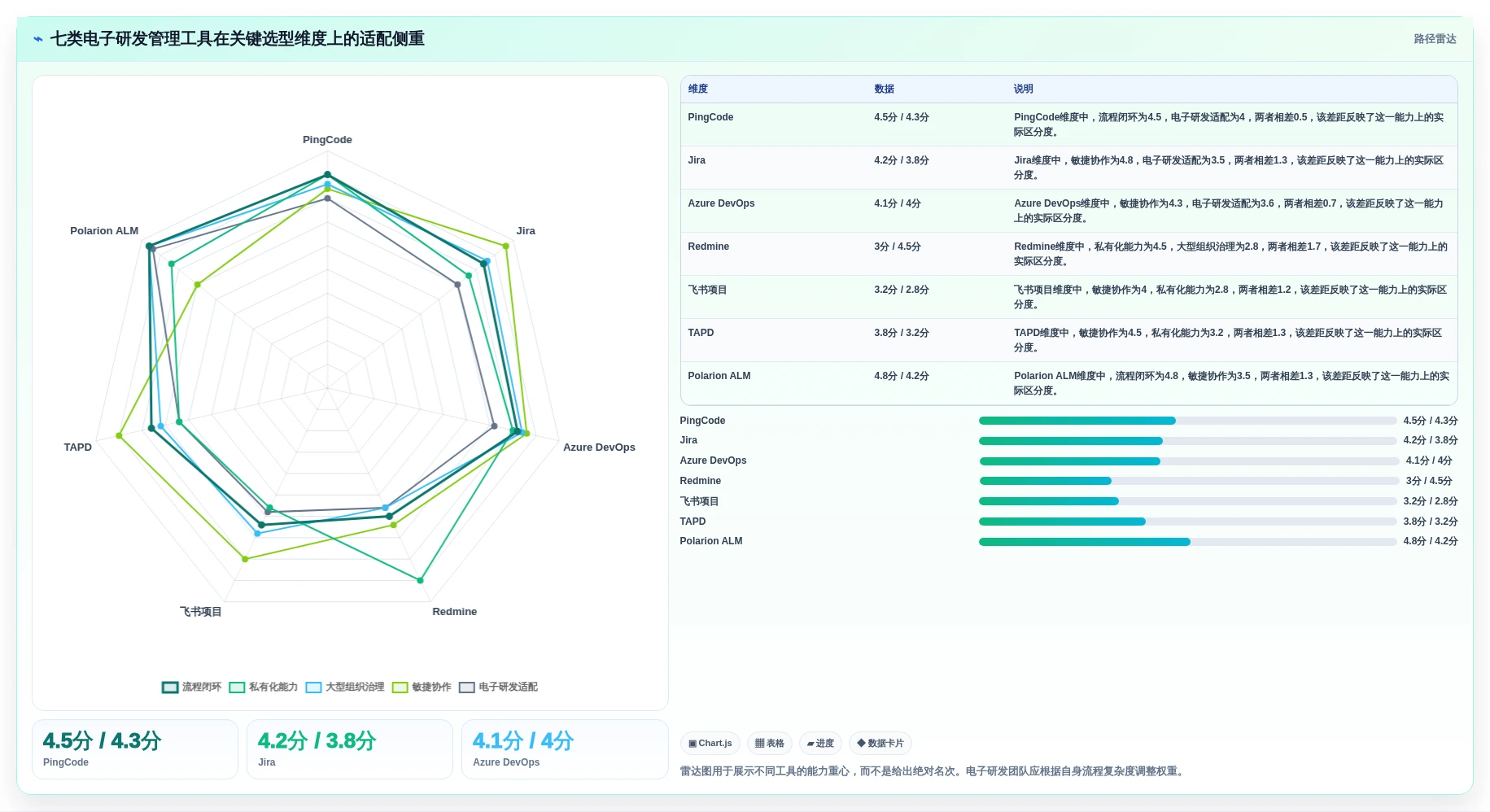The height and width of the screenshot is (812, 1490).
Task: Toggle the 流程闭环 legend series
Action: 191,687
